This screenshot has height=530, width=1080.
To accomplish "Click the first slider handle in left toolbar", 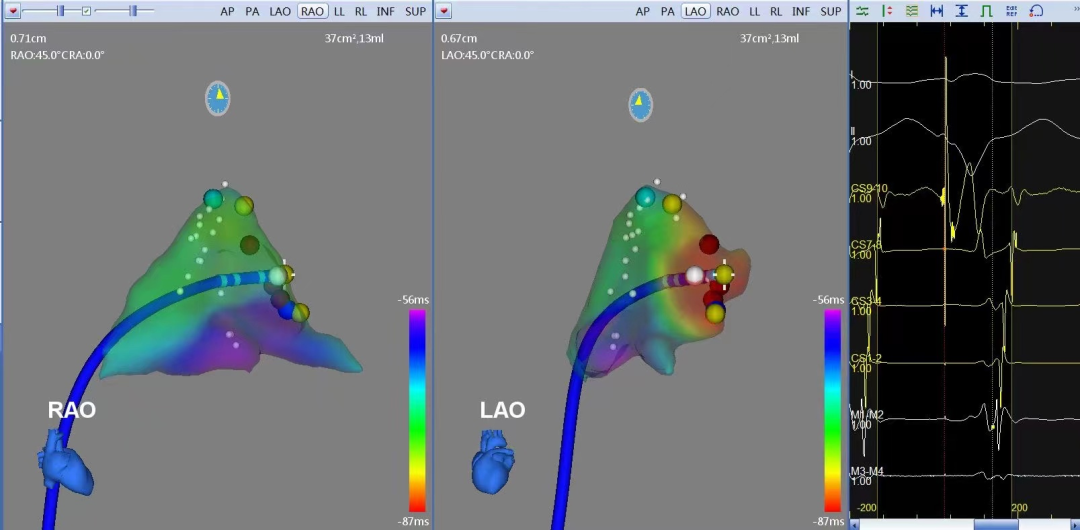I will click(60, 11).
